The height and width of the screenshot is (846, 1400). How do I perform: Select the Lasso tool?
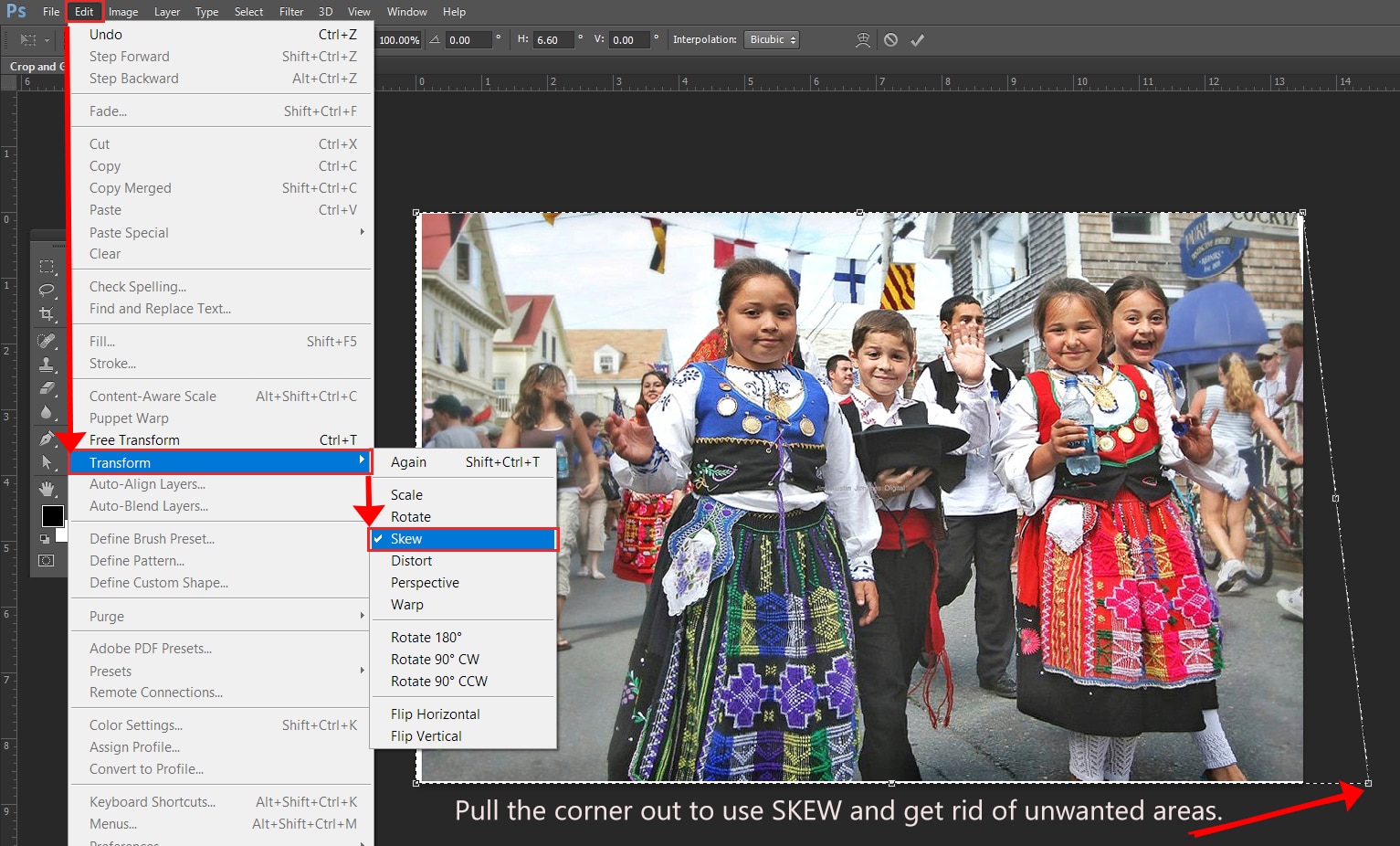(x=47, y=291)
